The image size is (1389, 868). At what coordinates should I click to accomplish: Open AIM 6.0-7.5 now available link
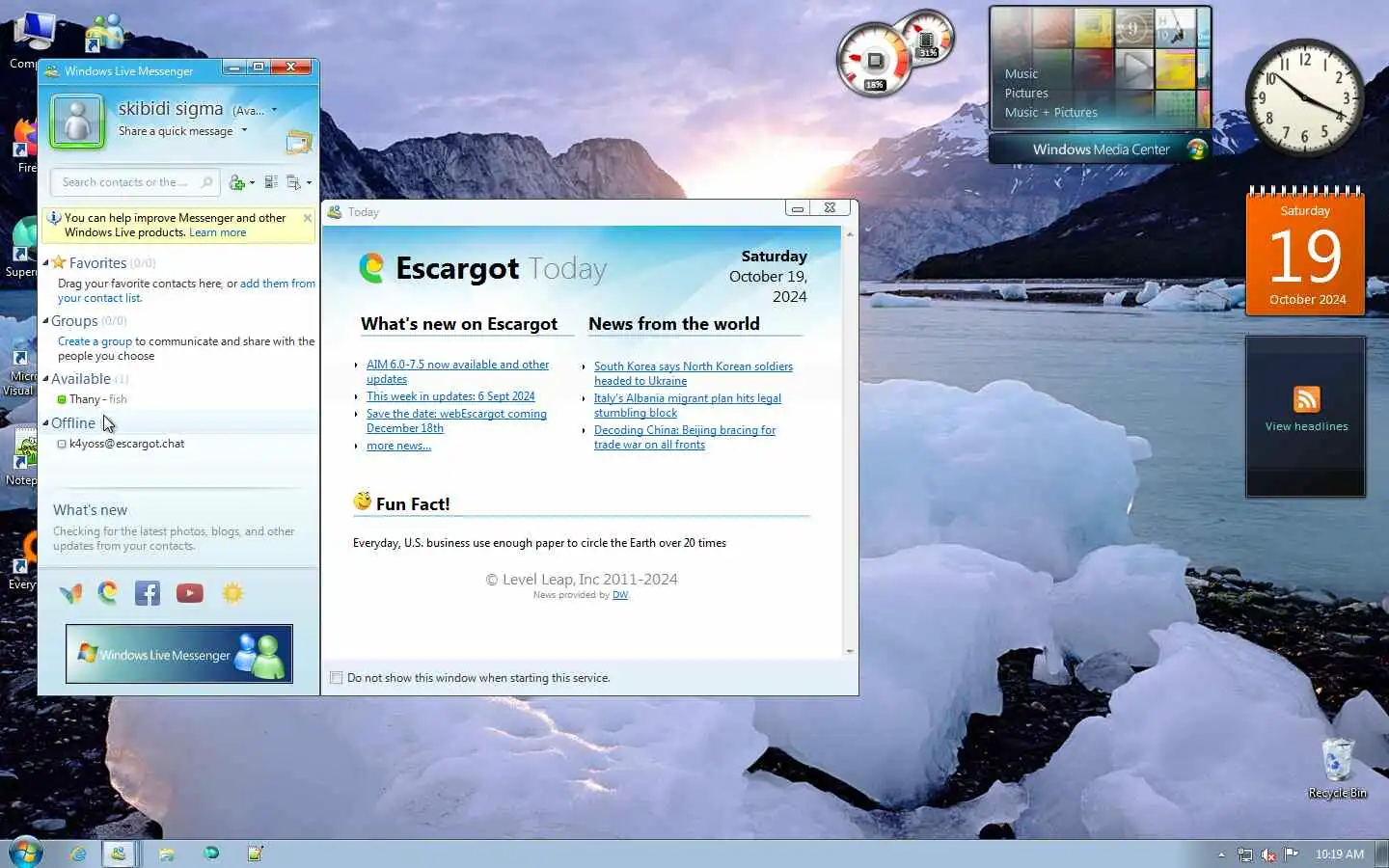(x=457, y=371)
